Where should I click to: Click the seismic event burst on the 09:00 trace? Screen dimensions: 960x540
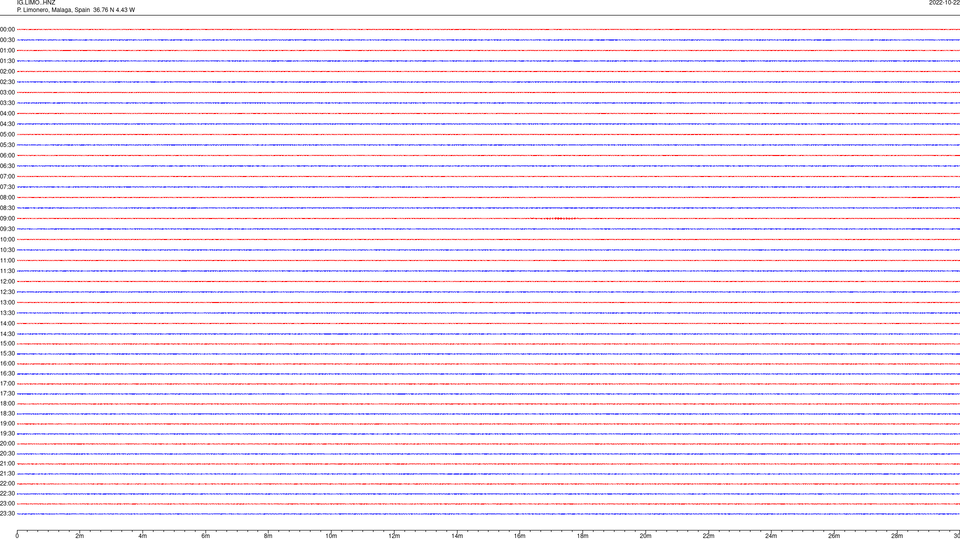click(x=560, y=219)
